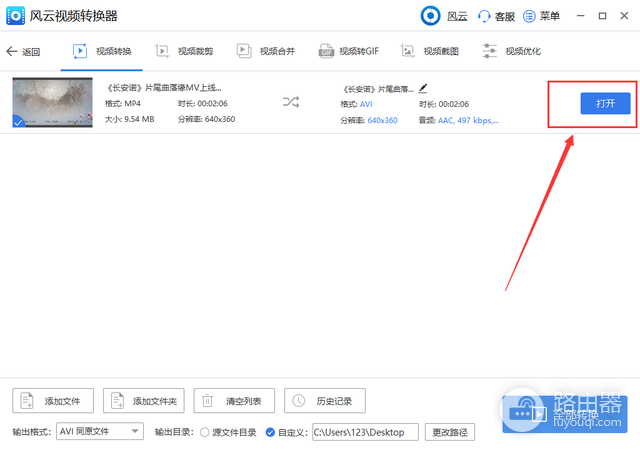Minimize the window
The image size is (640, 450).
(580, 16)
